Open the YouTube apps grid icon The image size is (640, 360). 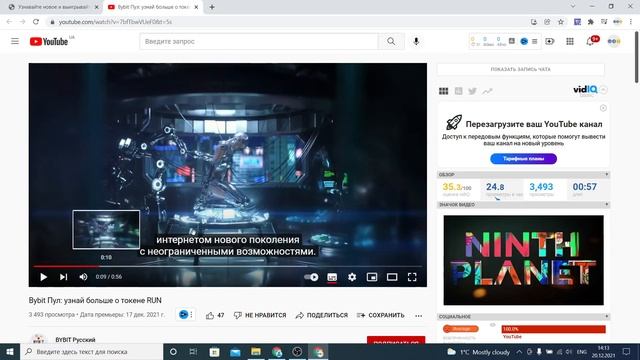570,41
